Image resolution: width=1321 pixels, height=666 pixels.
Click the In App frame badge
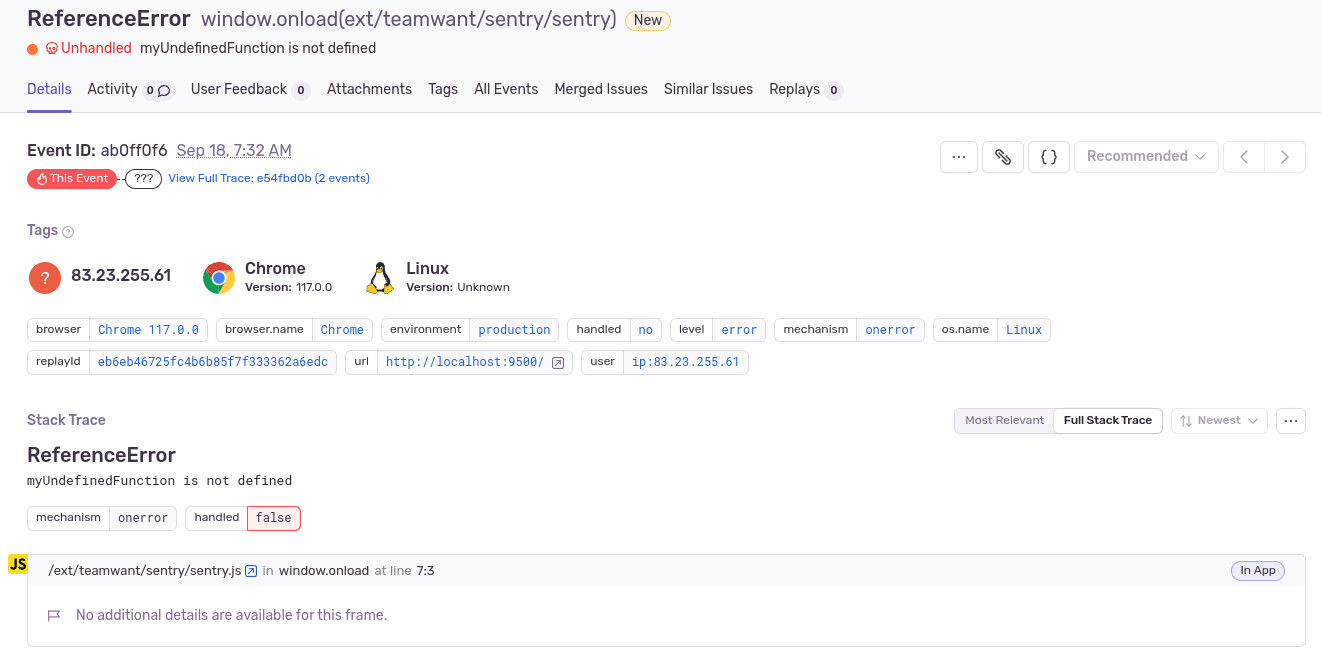(1257, 571)
